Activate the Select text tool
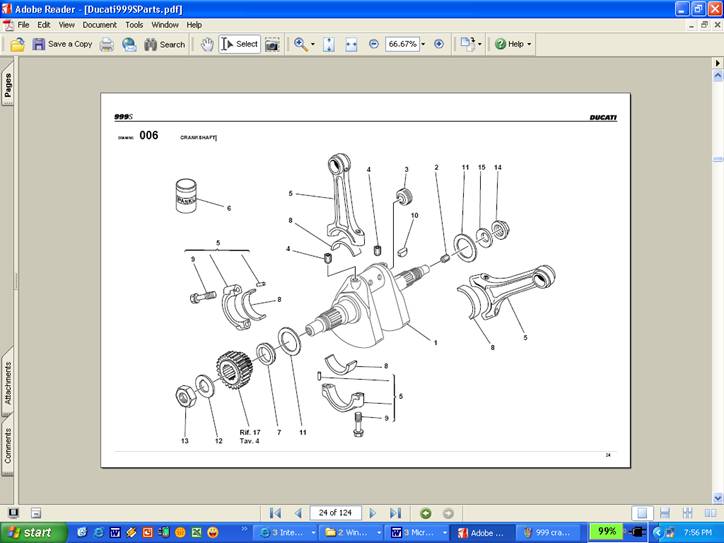This screenshot has height=543, width=724. point(240,44)
